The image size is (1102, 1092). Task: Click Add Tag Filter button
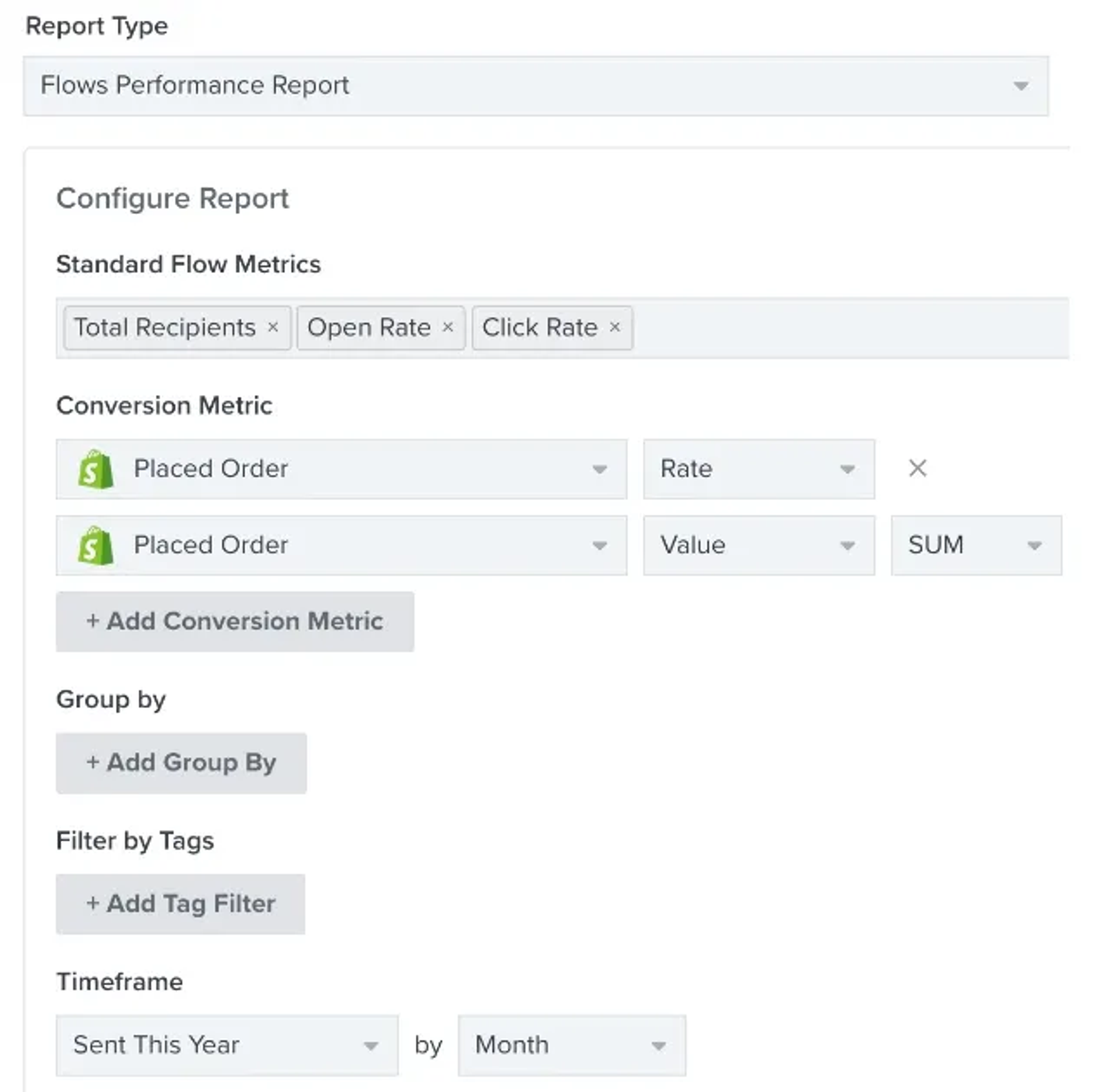pos(180,904)
